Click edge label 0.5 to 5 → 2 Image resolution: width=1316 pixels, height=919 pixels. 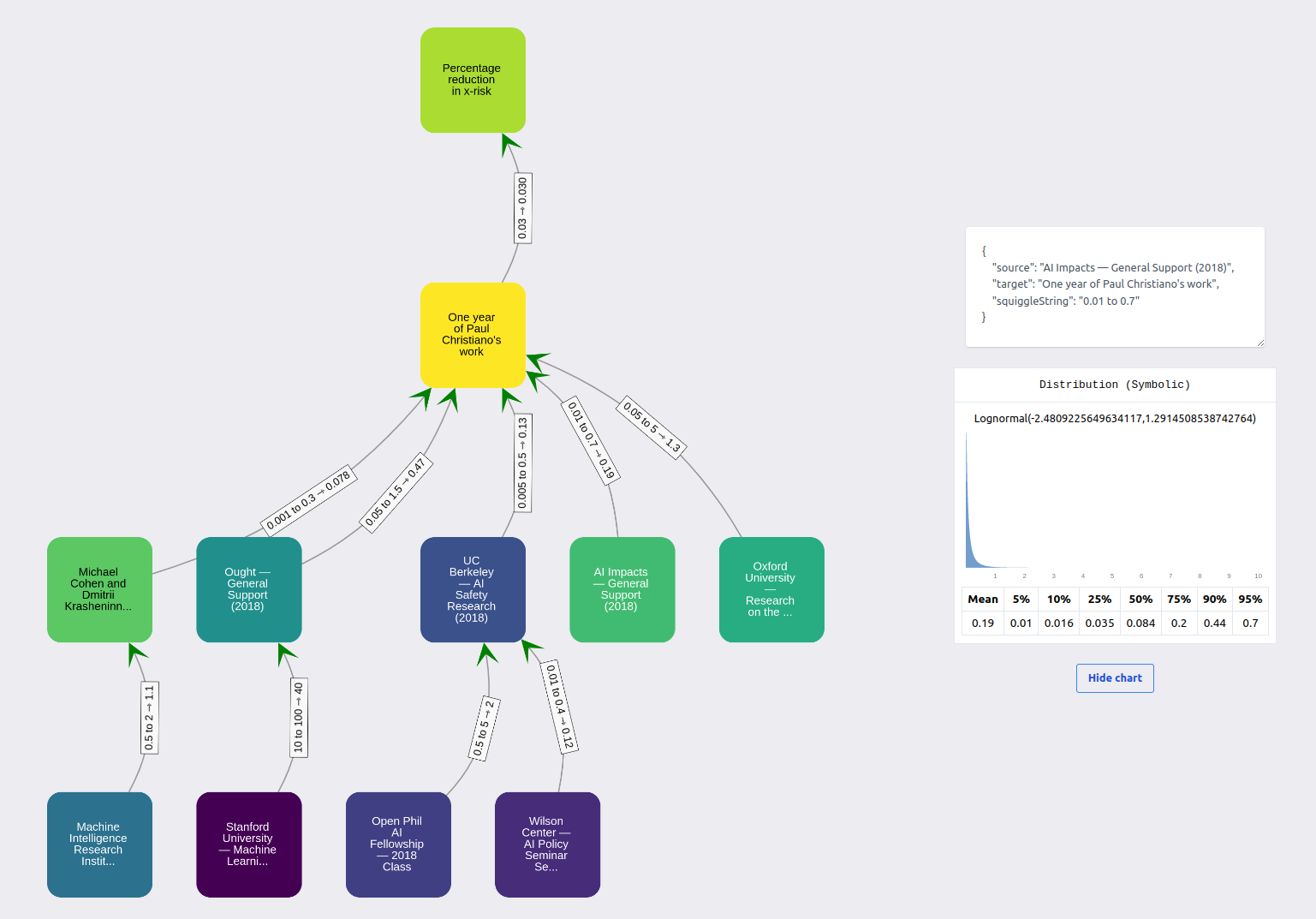(x=484, y=729)
